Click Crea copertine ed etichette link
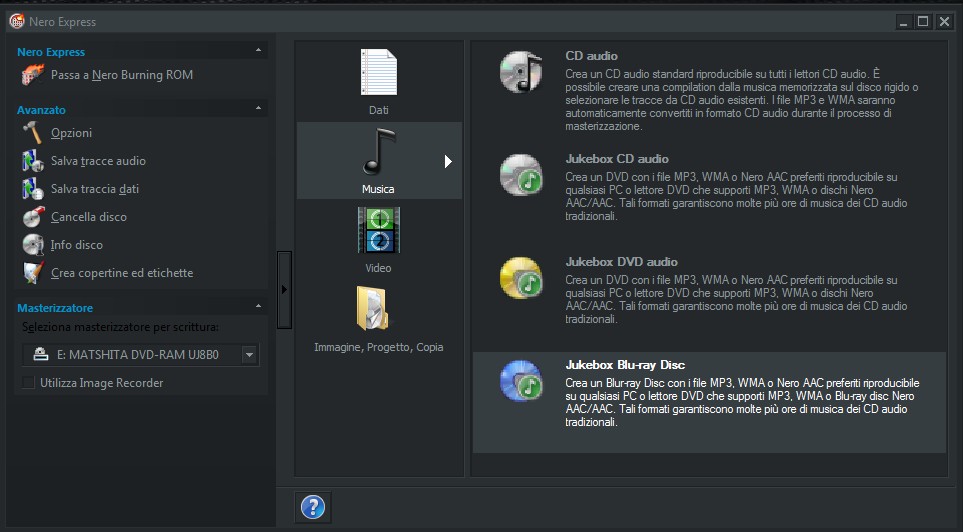 click(x=122, y=273)
